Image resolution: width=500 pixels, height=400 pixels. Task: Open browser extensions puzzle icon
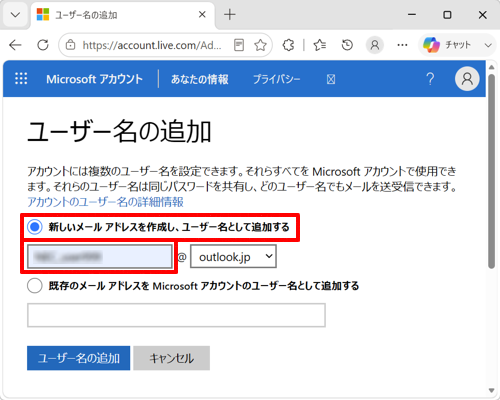pos(288,45)
